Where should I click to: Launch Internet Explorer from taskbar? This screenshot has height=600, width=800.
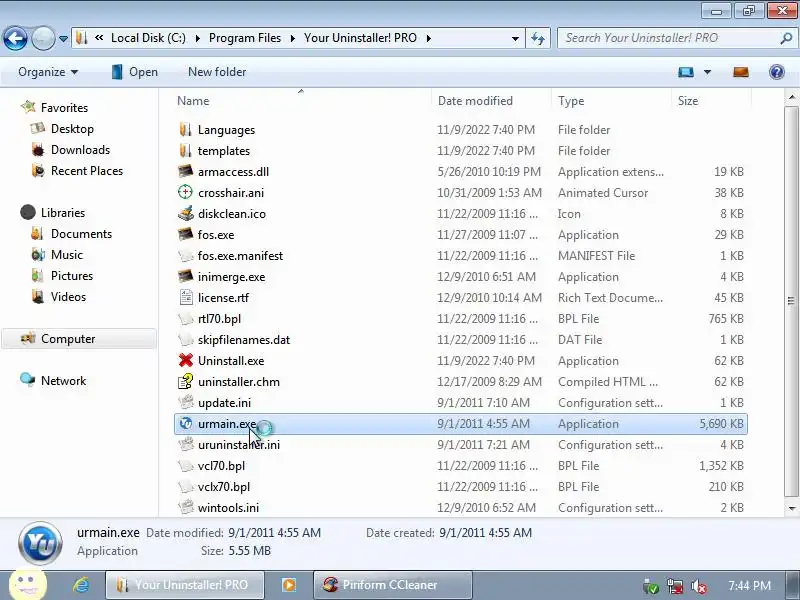81,585
